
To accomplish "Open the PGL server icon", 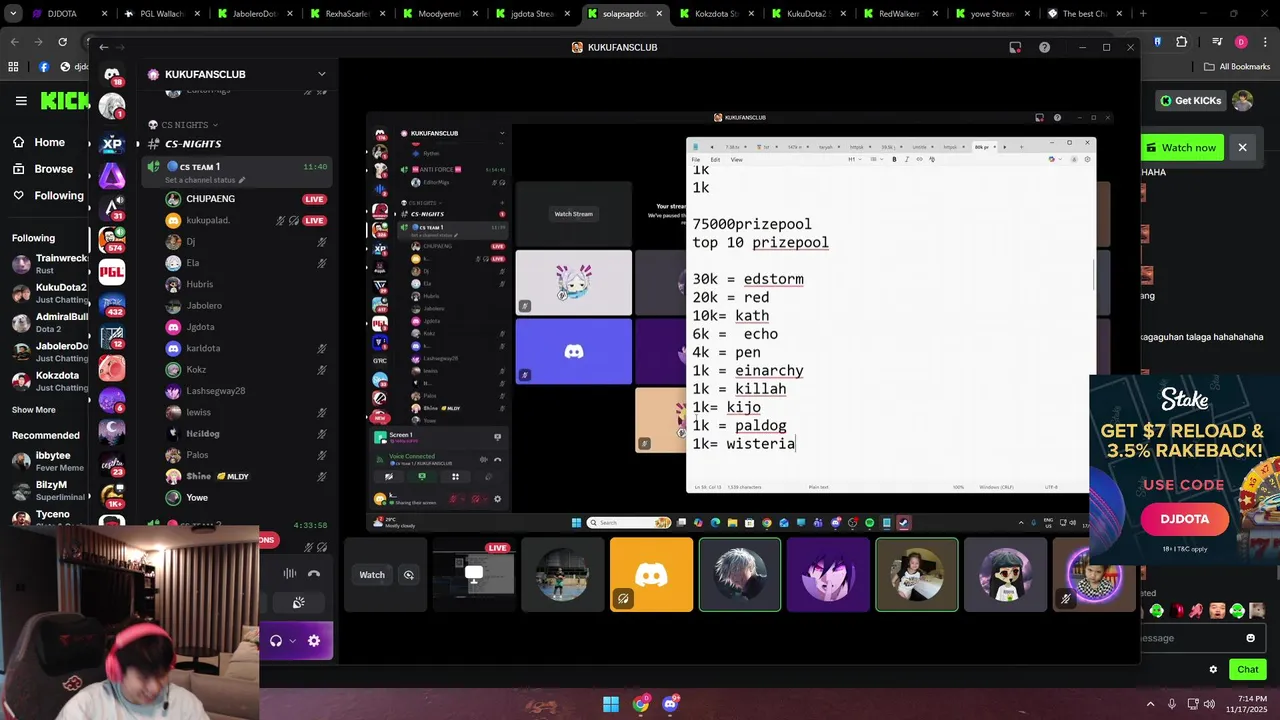I will pyautogui.click(x=112, y=272).
